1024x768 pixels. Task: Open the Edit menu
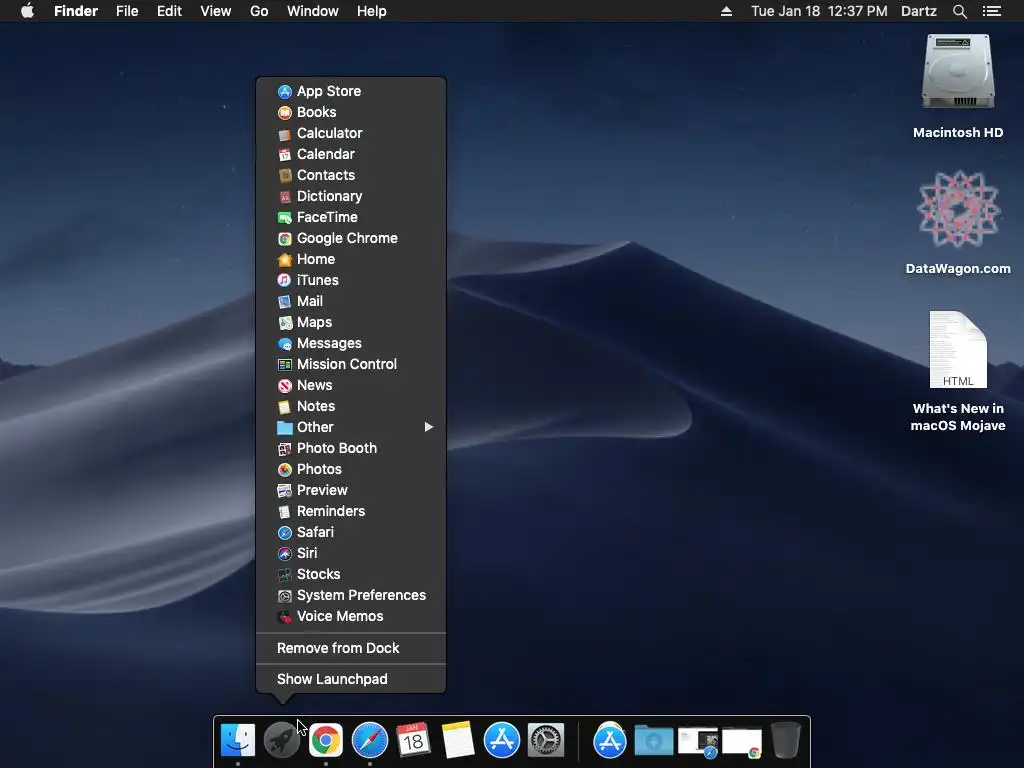(x=169, y=11)
